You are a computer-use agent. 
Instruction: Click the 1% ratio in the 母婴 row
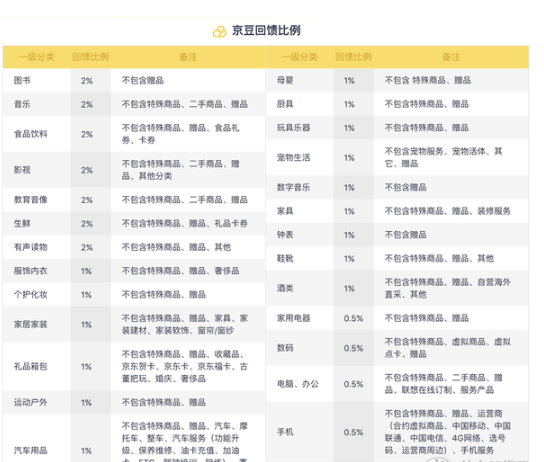(349, 81)
